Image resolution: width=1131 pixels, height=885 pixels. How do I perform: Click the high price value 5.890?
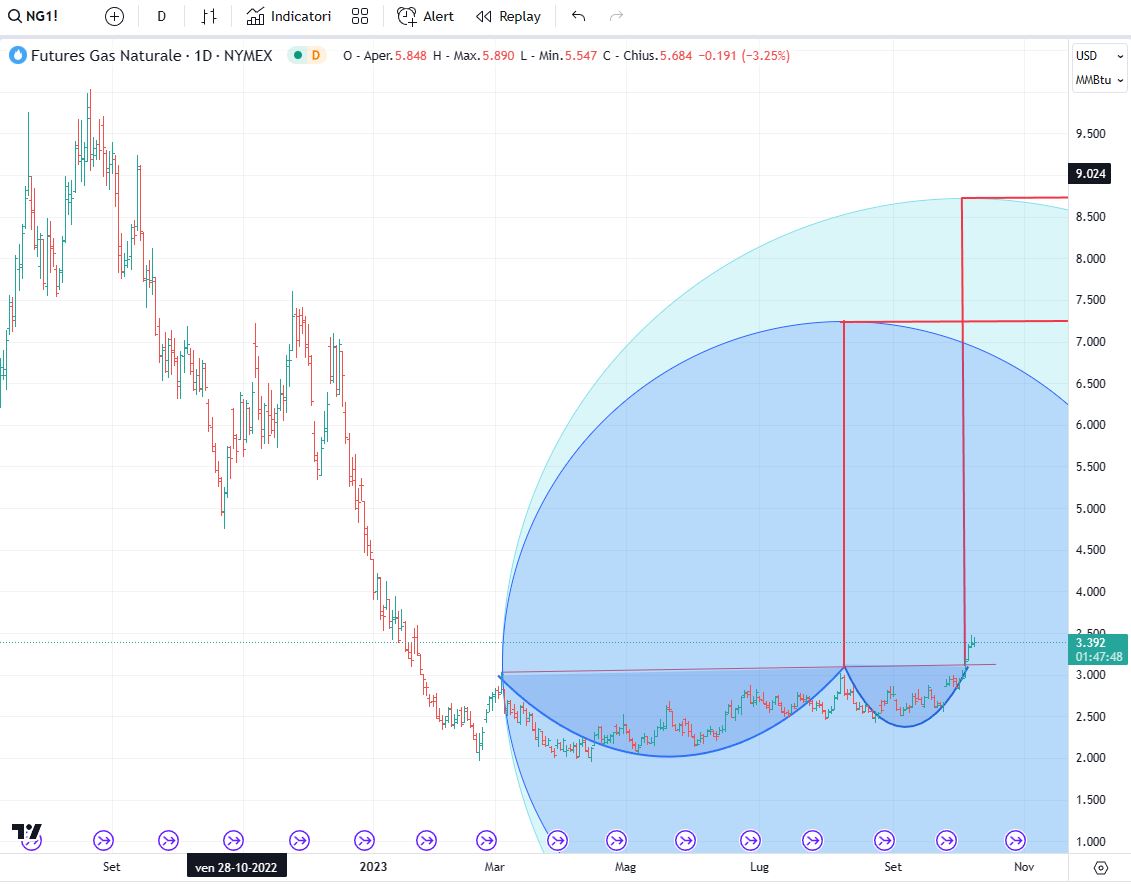pos(498,56)
